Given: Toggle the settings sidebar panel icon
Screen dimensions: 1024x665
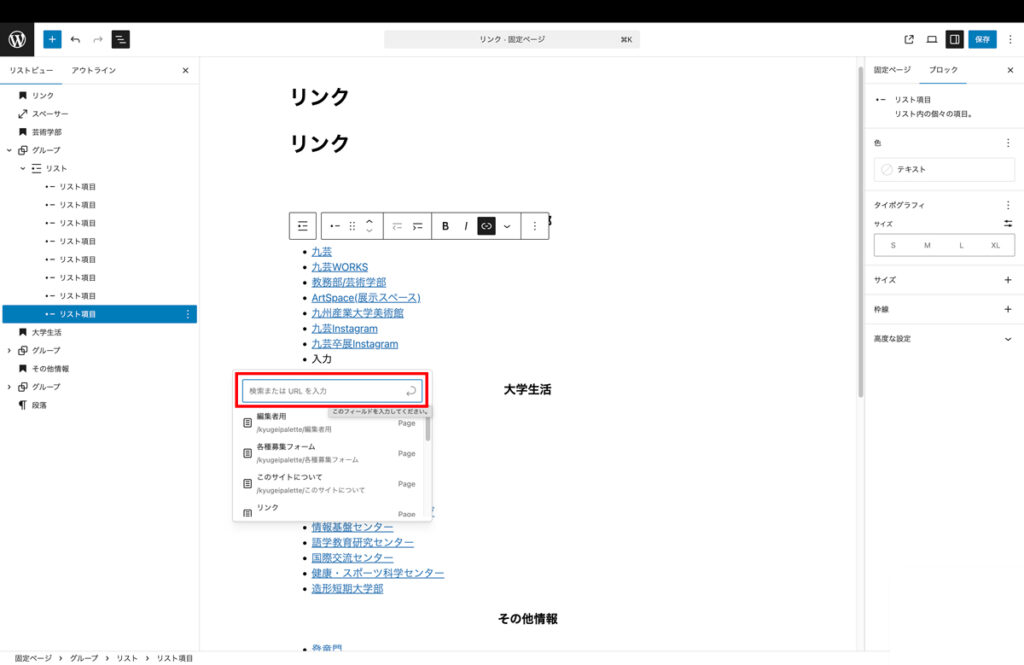Looking at the screenshot, I should click(954, 39).
